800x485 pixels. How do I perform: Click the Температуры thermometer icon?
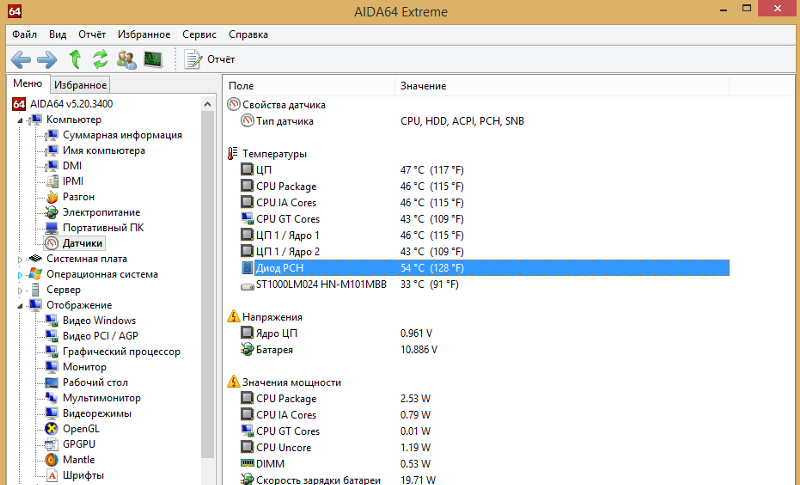point(233,153)
